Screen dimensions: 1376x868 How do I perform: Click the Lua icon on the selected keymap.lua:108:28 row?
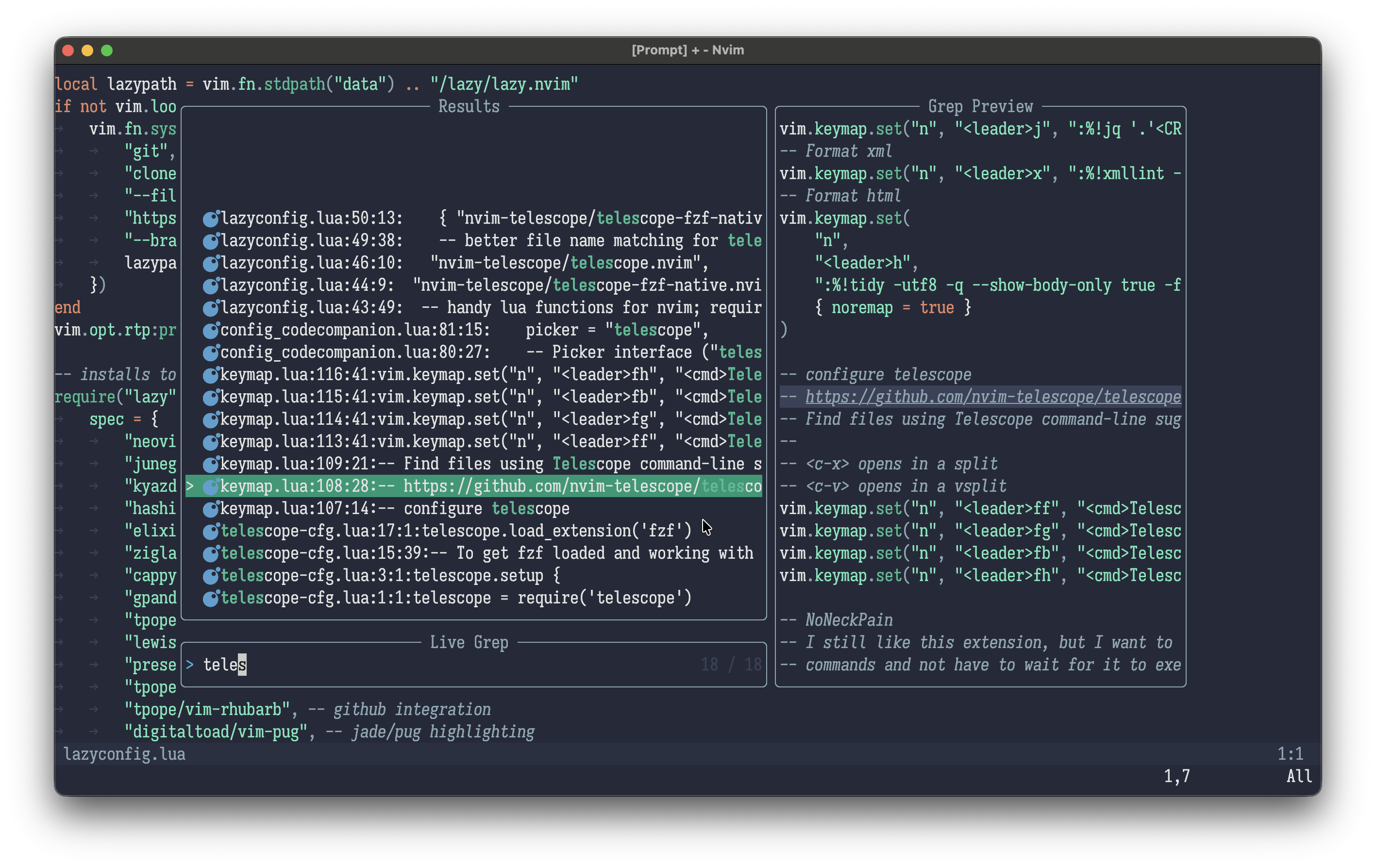(x=211, y=486)
